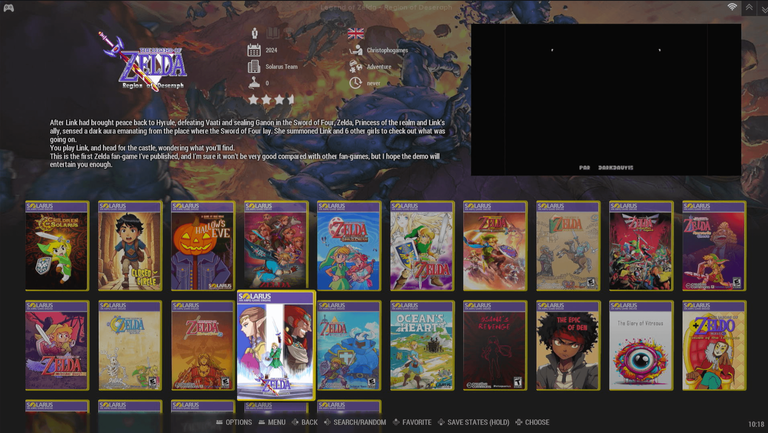This screenshot has height=433, width=768.
Task: Click the black video preview panel
Action: click(606, 100)
